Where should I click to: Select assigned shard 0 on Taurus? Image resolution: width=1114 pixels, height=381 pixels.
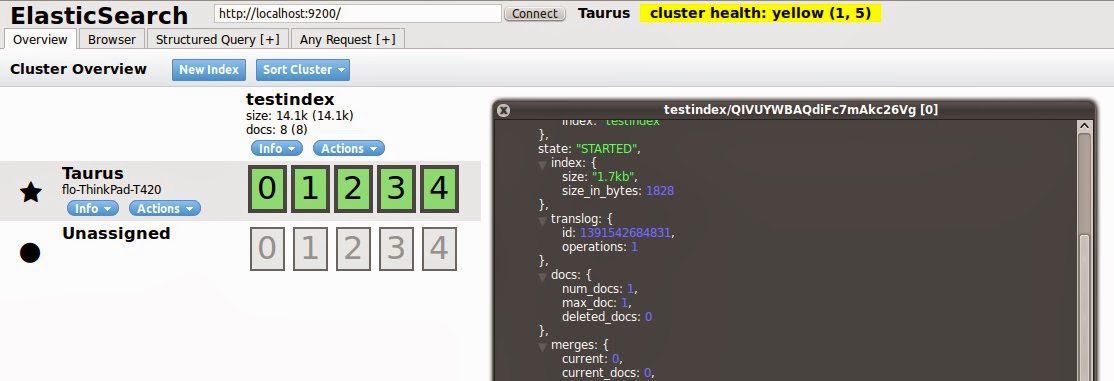click(266, 189)
